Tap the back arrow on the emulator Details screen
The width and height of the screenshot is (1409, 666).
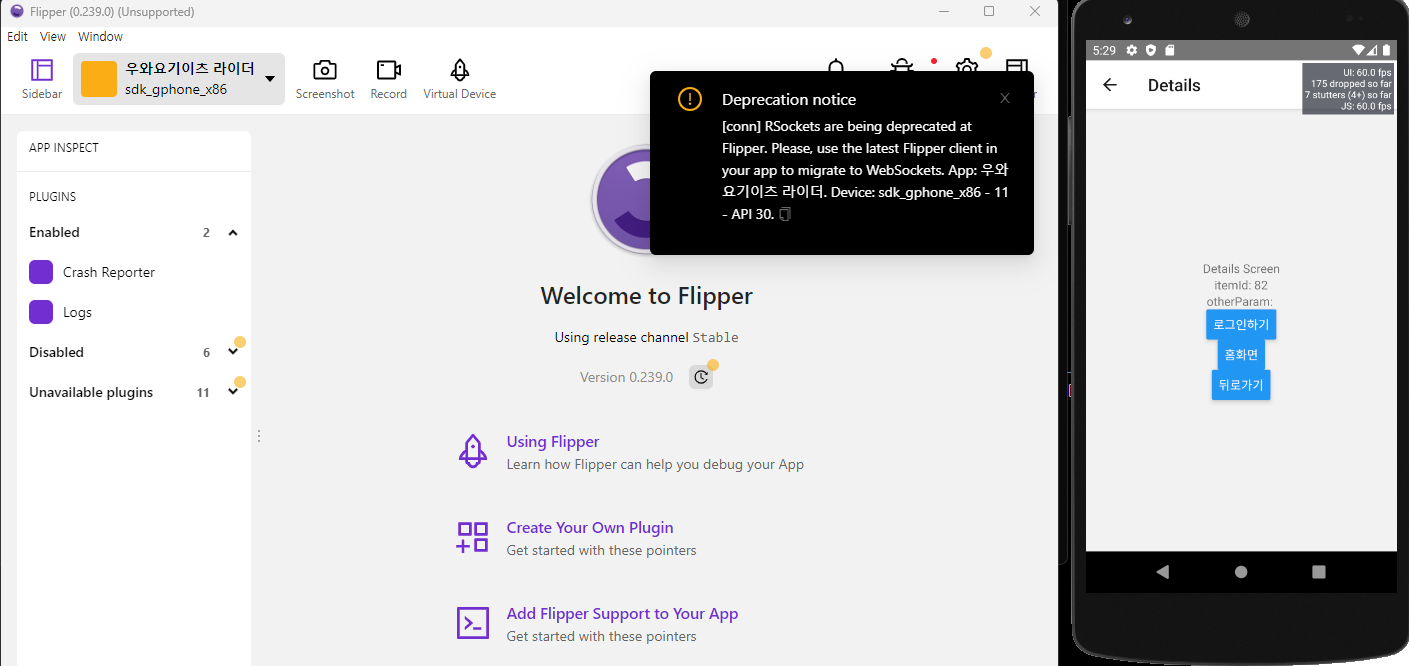pos(1110,85)
